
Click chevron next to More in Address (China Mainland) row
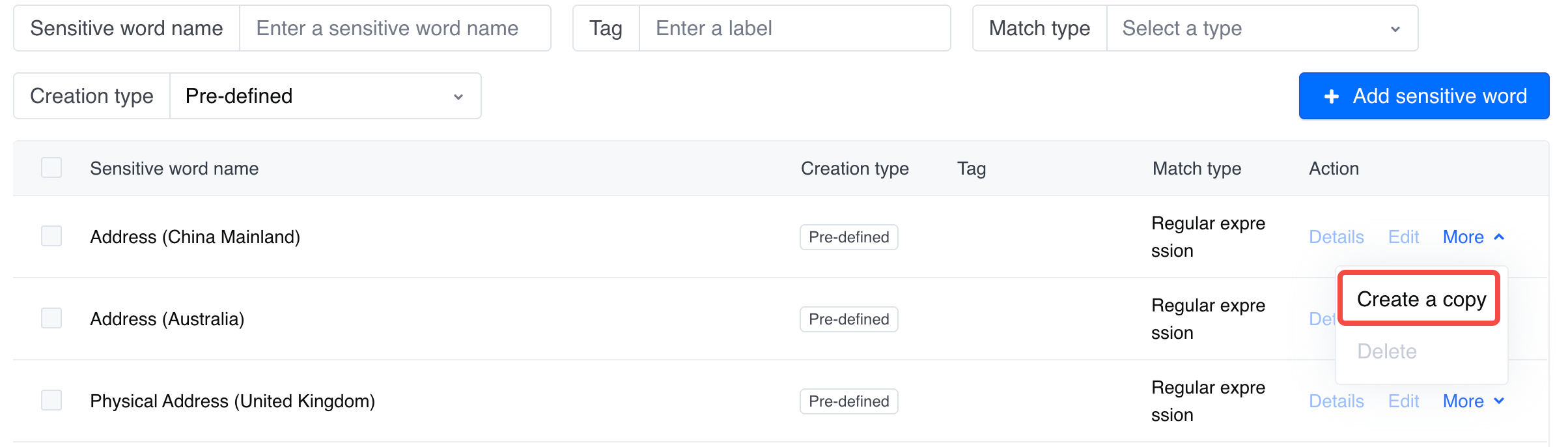click(x=1499, y=237)
